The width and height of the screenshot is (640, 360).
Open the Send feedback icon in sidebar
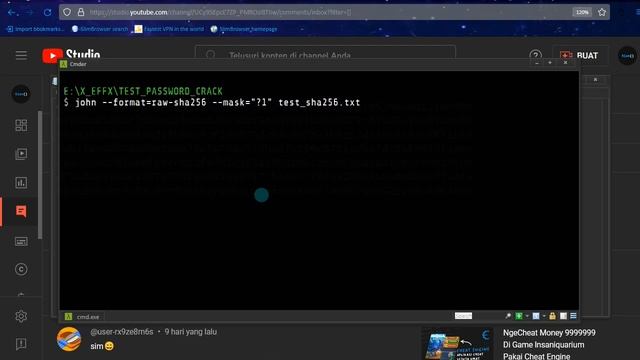click(x=21, y=344)
